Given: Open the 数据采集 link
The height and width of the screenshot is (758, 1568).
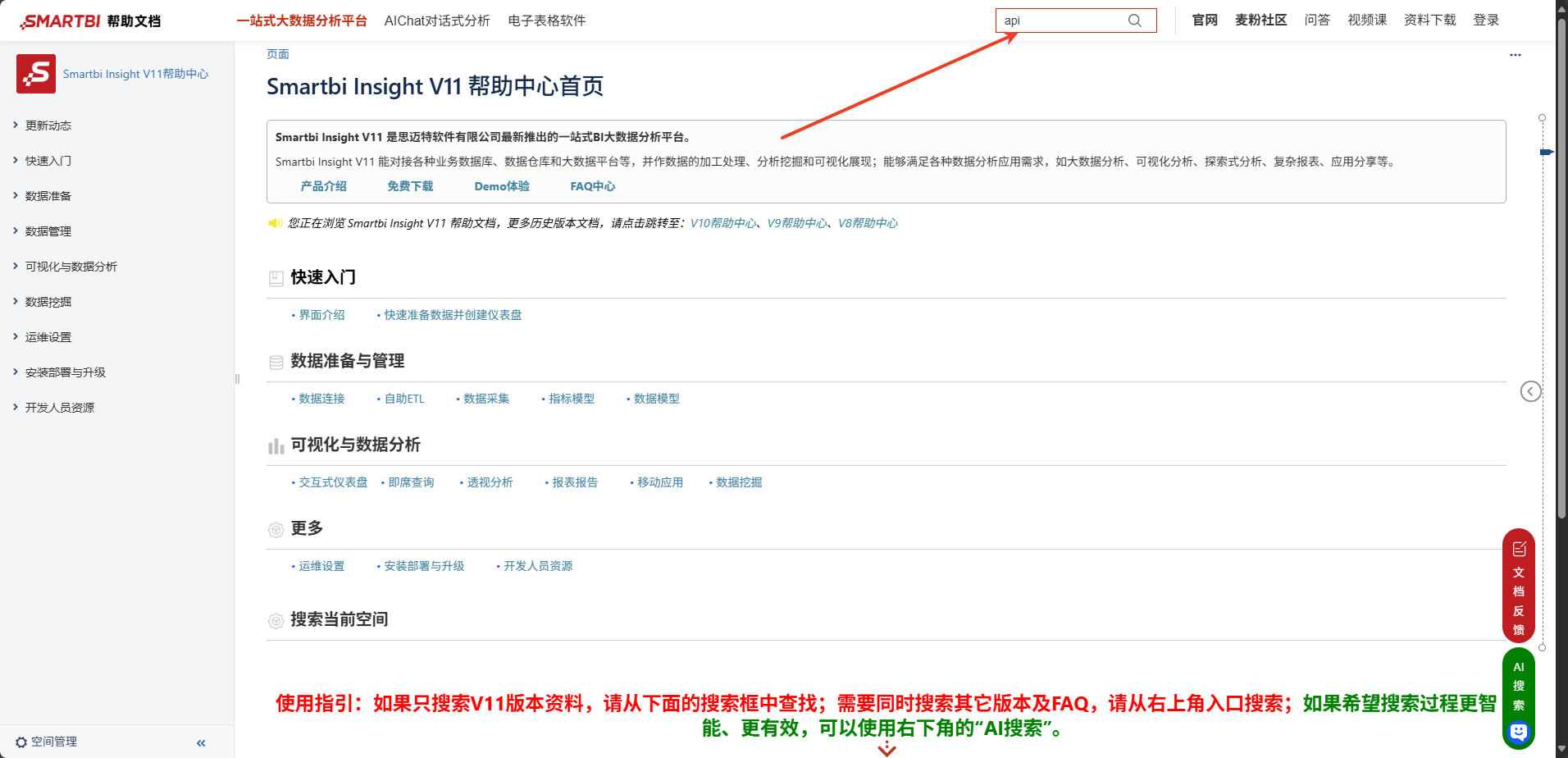Looking at the screenshot, I should point(486,399).
